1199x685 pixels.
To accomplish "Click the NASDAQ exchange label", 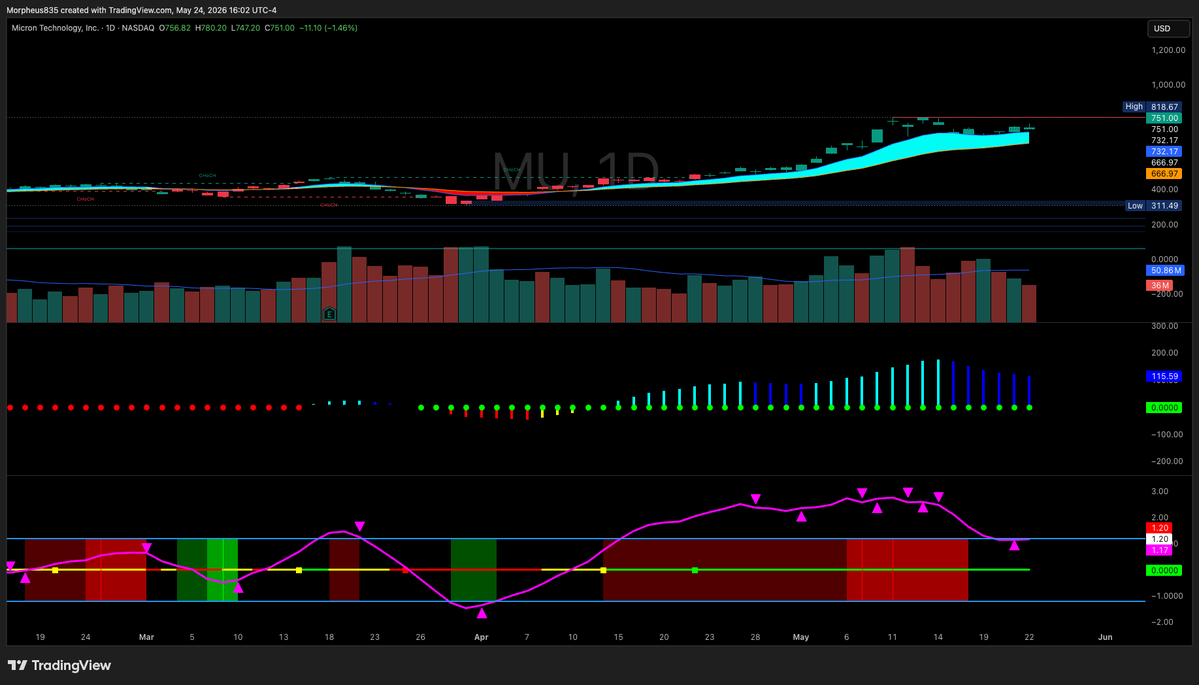I will pyautogui.click(x=138, y=28).
